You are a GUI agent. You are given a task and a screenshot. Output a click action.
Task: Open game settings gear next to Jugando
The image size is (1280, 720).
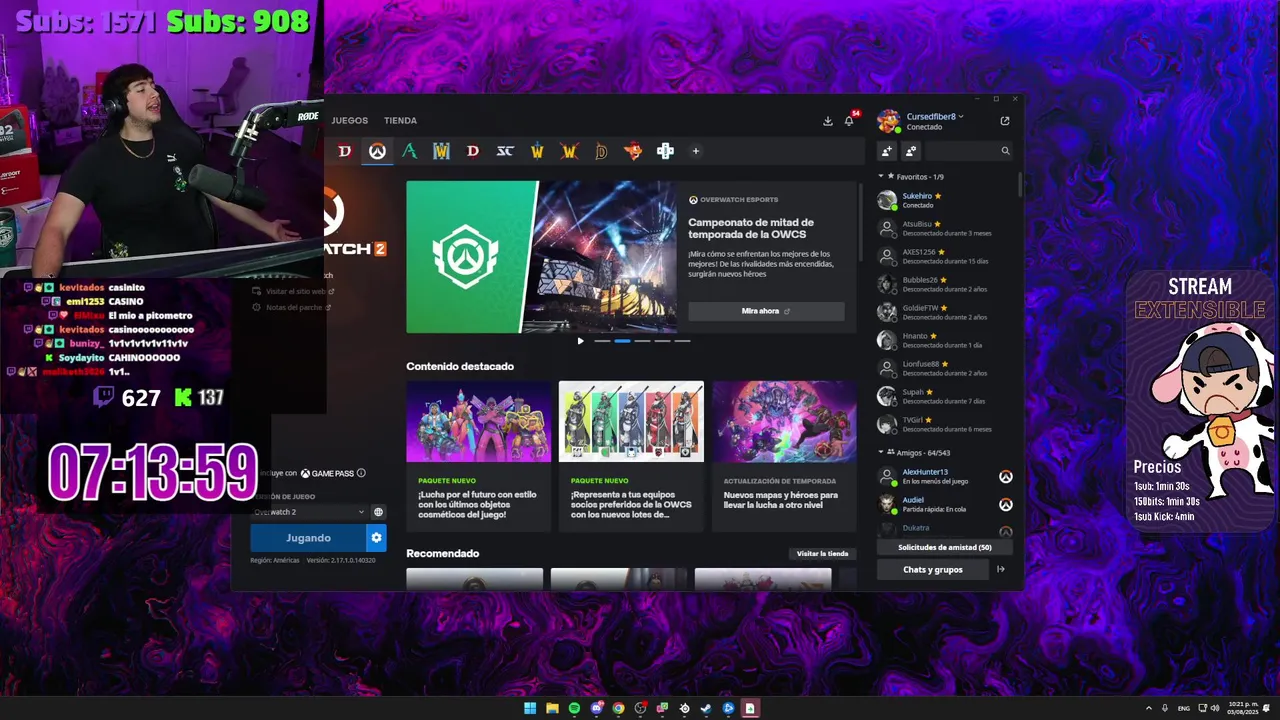[376, 538]
